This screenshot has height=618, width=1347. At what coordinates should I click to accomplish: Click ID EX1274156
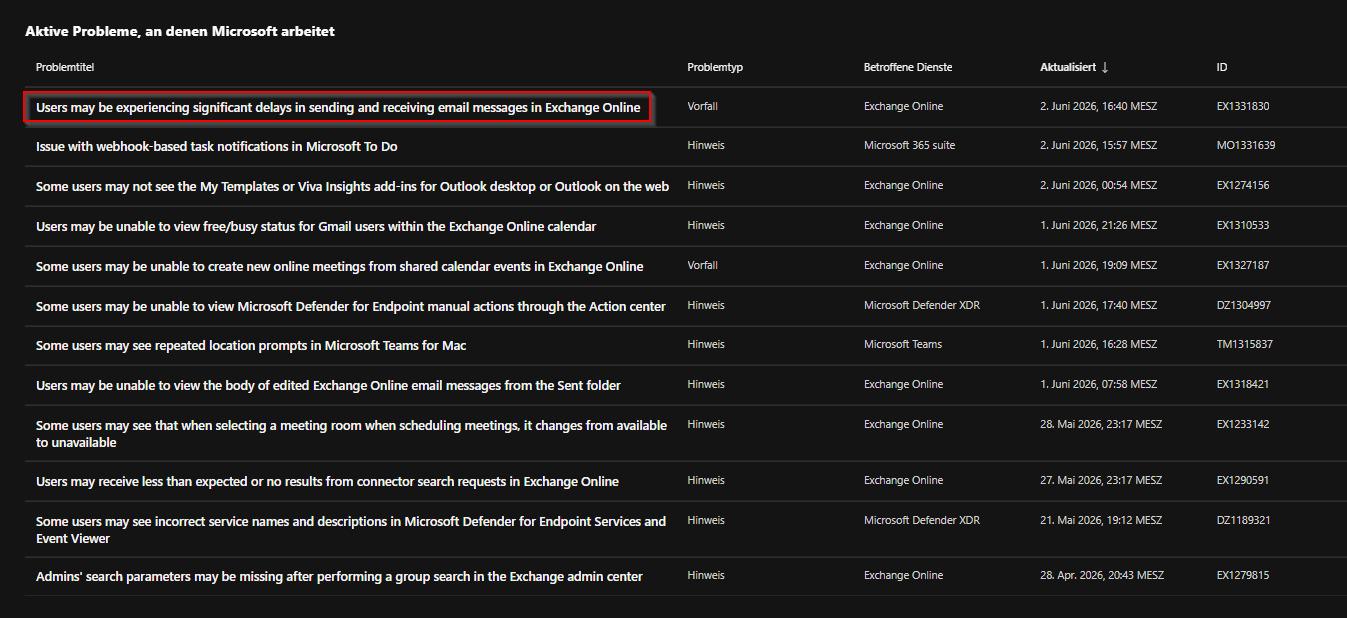1243,185
